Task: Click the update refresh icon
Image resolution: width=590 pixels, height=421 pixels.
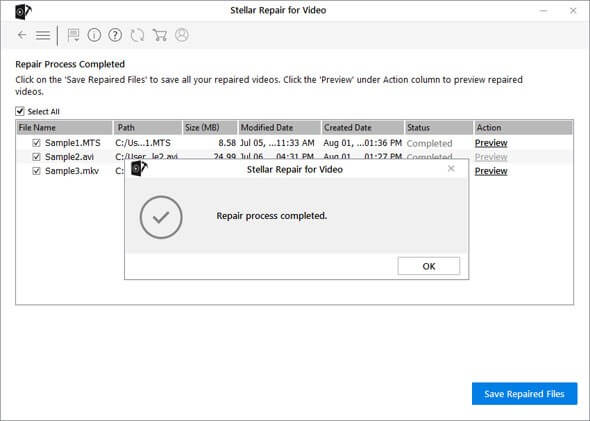Action: click(x=137, y=35)
